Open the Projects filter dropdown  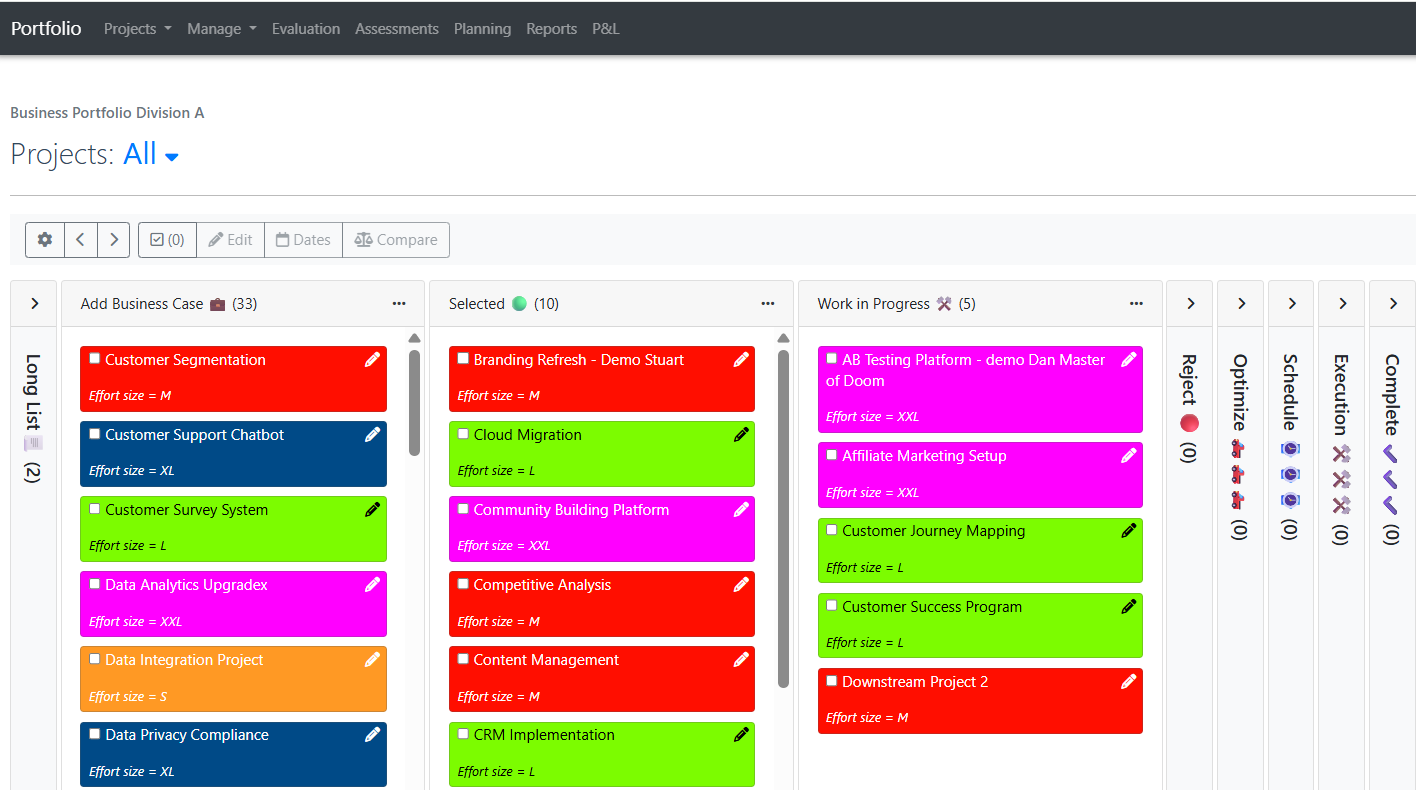(x=151, y=154)
